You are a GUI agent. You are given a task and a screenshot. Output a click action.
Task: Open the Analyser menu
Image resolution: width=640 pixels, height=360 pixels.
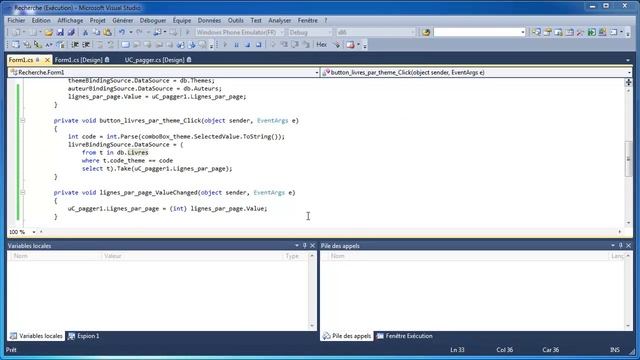click(x=280, y=20)
